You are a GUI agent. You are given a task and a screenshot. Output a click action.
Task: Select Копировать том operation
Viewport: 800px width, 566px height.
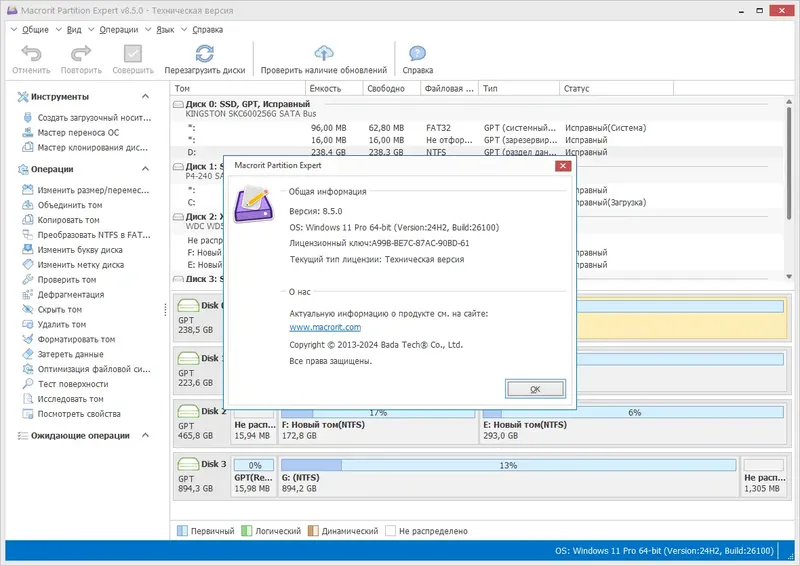coord(61,220)
